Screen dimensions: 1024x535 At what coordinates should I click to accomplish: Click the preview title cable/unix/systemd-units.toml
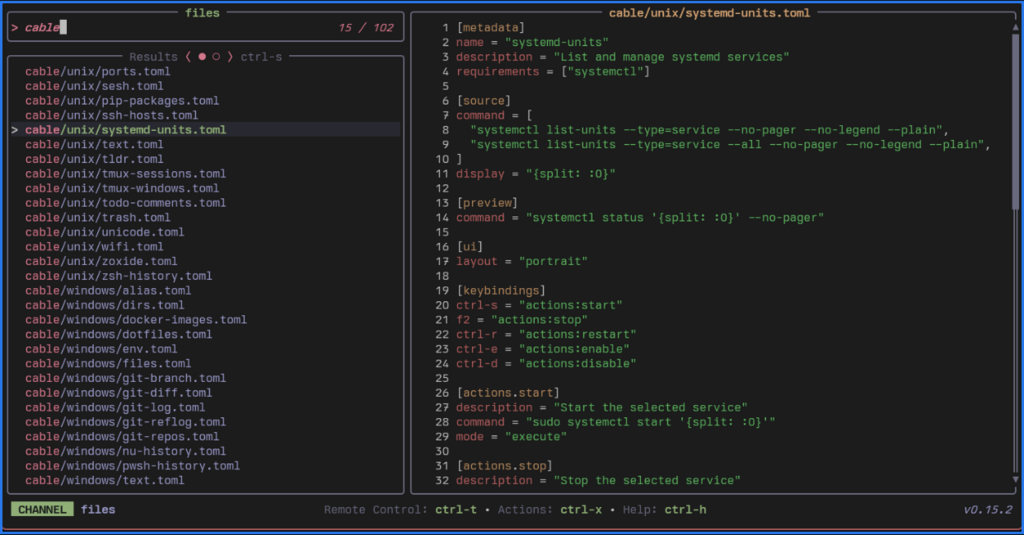pos(709,13)
